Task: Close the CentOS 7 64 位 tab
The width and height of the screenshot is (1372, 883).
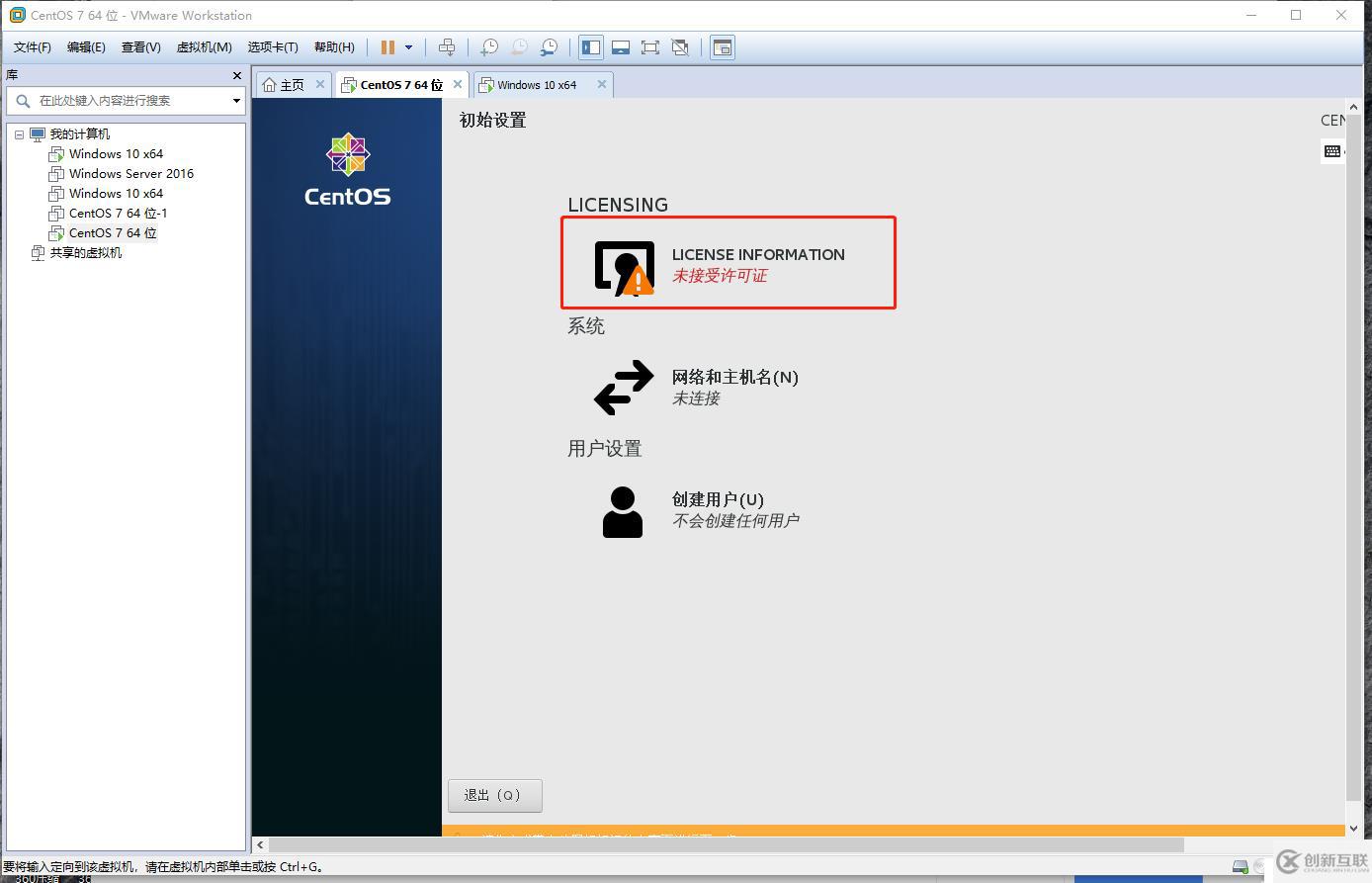Action: pos(458,84)
